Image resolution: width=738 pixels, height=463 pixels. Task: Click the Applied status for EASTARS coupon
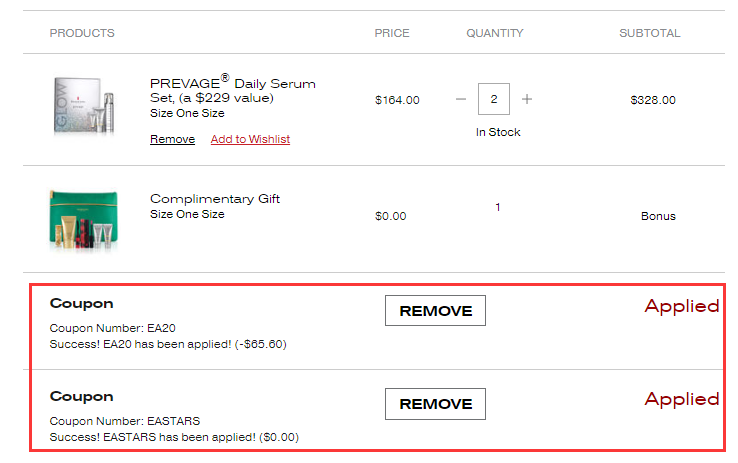[x=681, y=399]
